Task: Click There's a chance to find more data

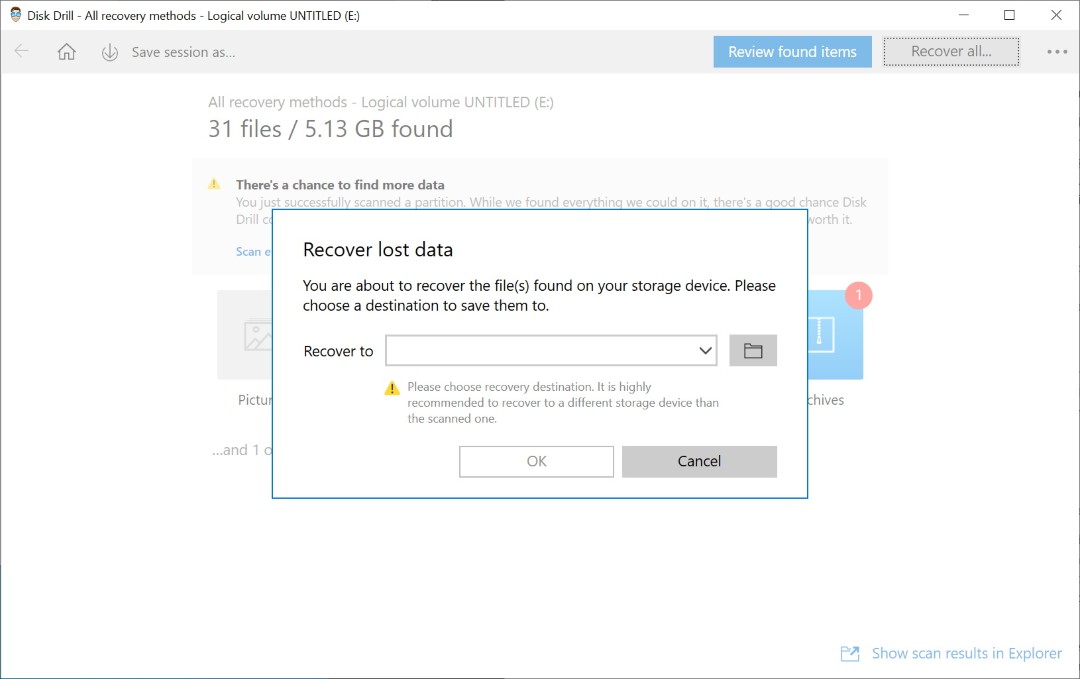Action: pyautogui.click(x=340, y=185)
